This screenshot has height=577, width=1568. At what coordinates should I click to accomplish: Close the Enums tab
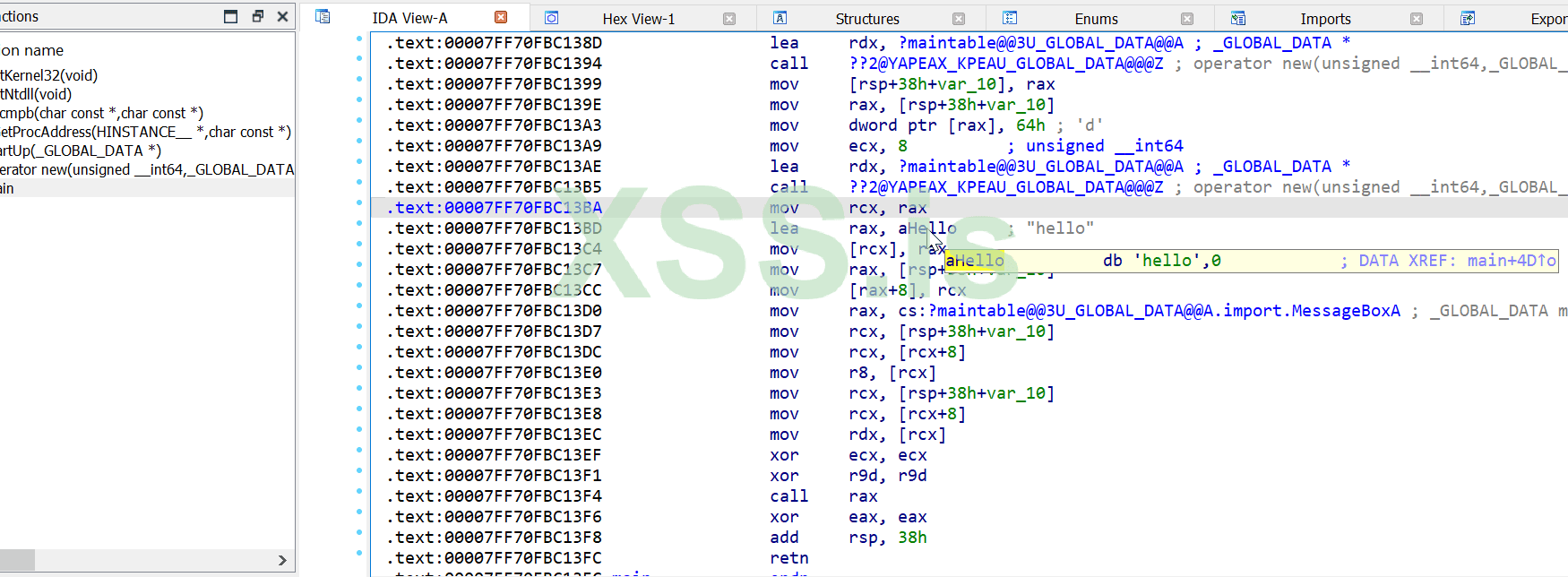(1187, 18)
